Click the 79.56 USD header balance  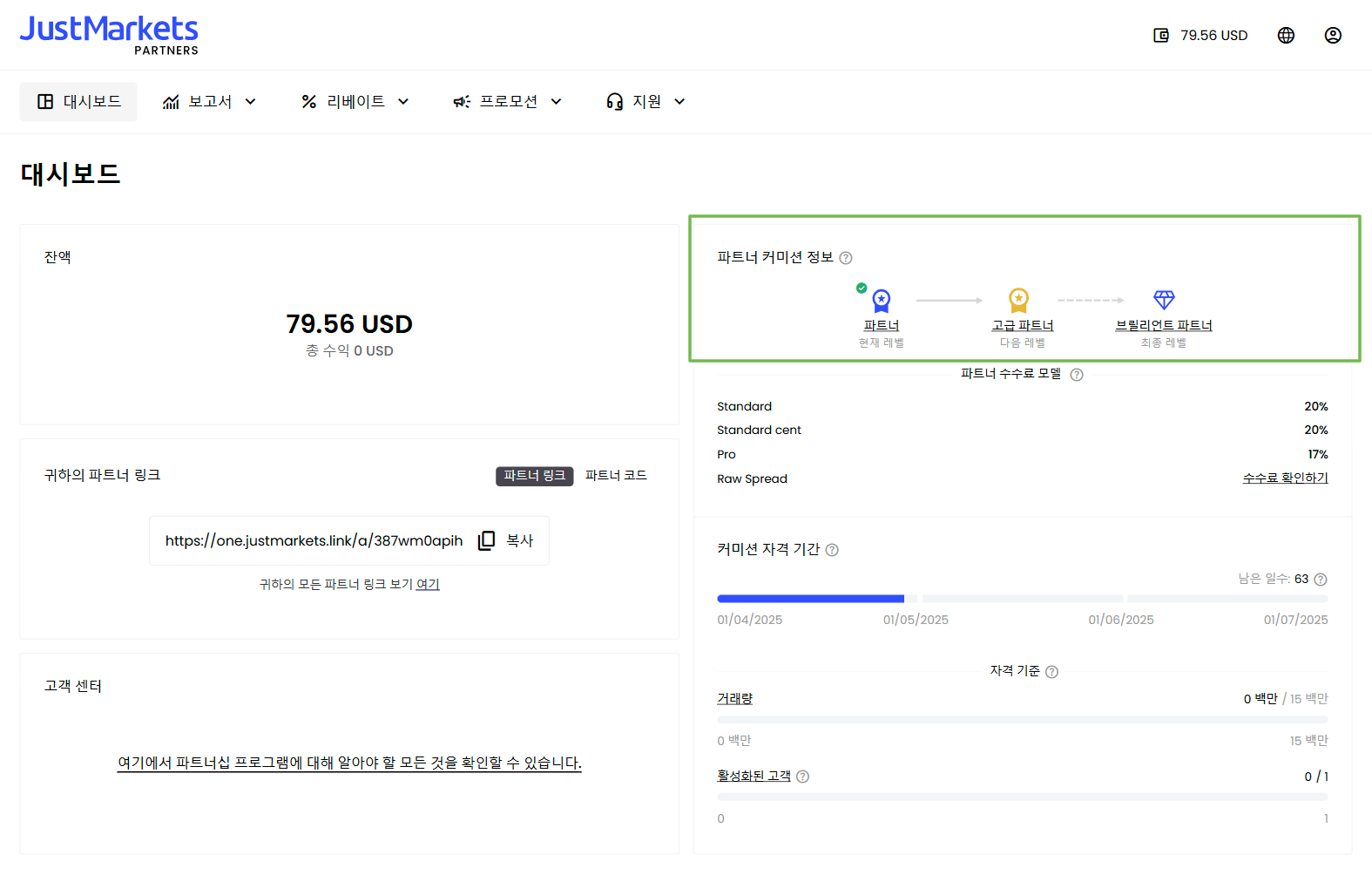click(1213, 36)
